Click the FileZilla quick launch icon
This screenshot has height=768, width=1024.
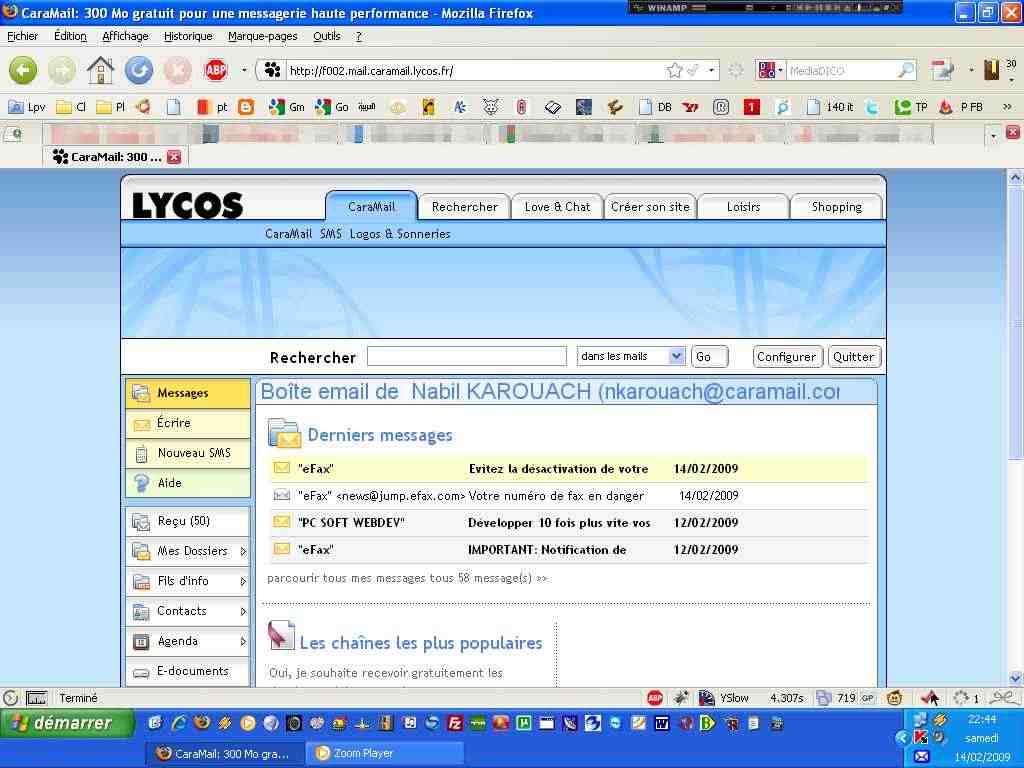[x=455, y=723]
